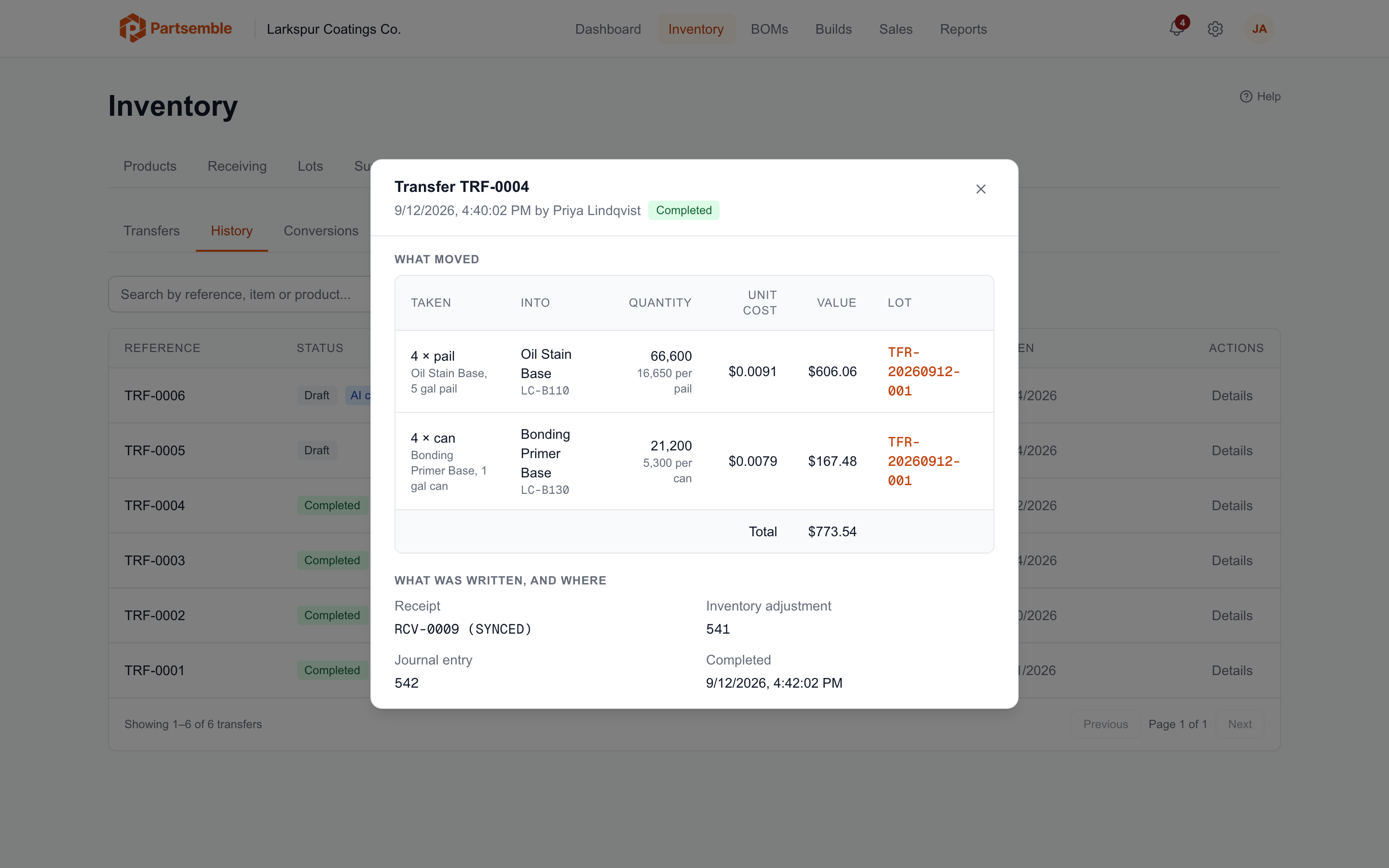Open the Bonding Primer Base lot link

tap(923, 461)
